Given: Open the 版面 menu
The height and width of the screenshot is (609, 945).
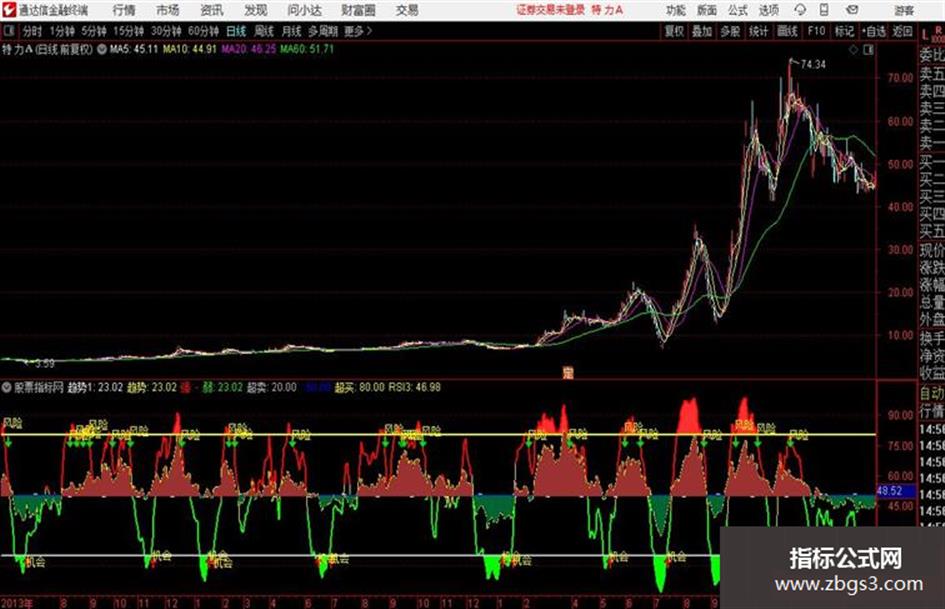Looking at the screenshot, I should click(x=706, y=10).
